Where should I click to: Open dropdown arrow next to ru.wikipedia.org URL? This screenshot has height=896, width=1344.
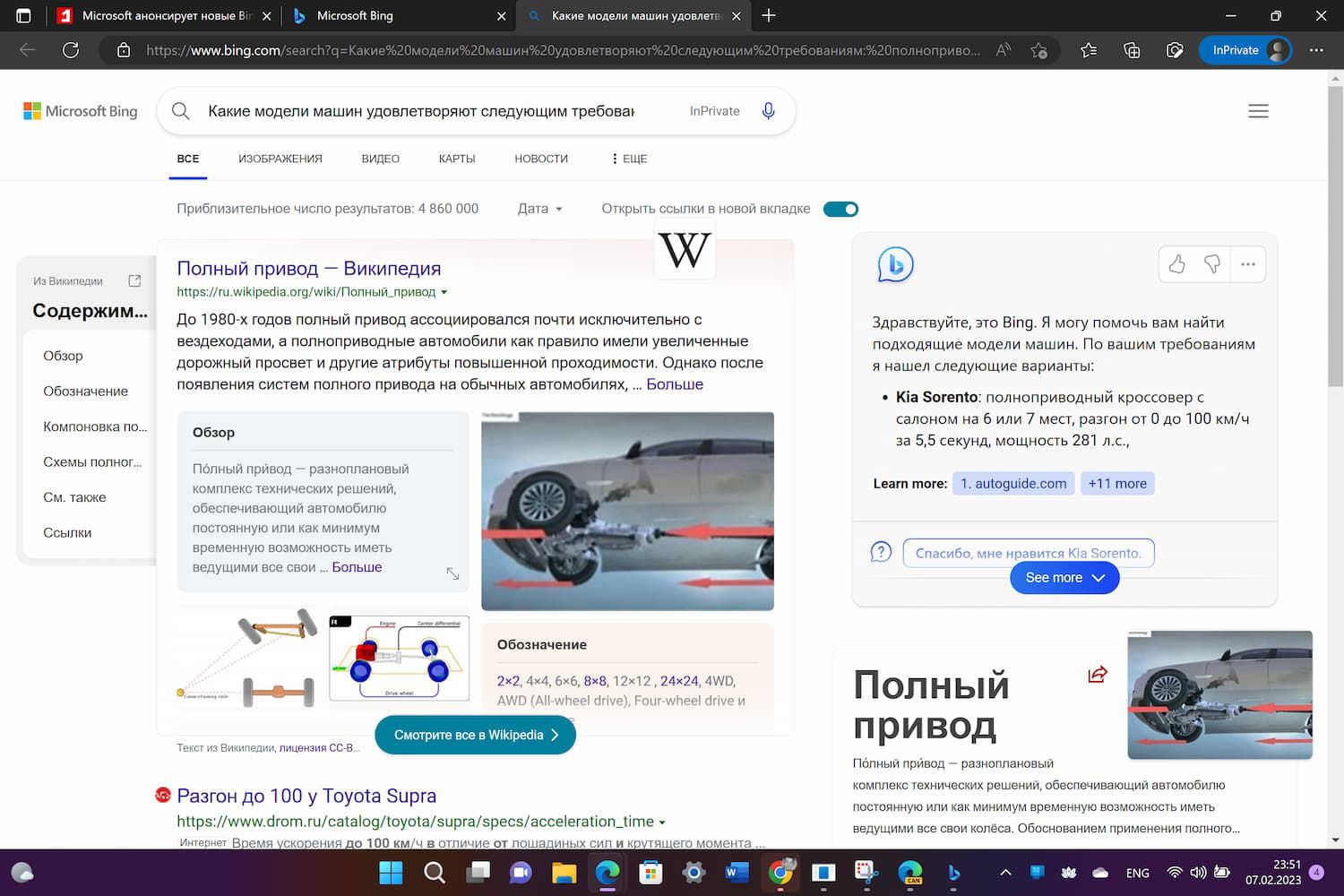(x=444, y=292)
